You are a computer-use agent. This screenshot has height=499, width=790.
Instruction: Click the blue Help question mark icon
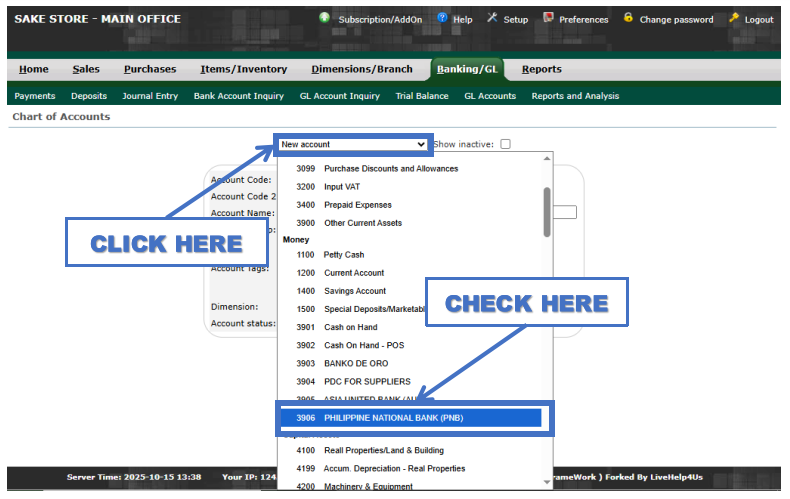click(x=442, y=18)
